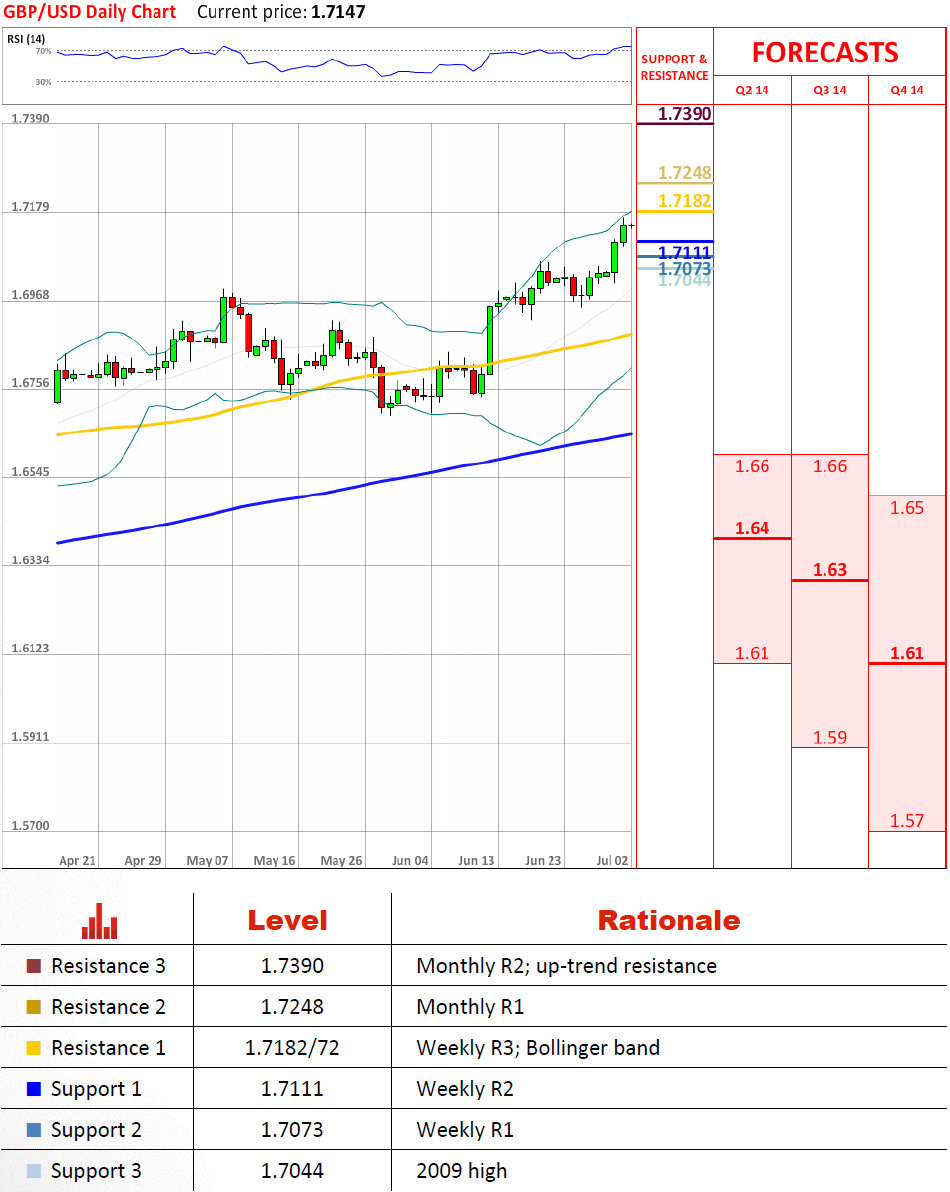Pick the Resistance 1 yellow swatch
This screenshot has height=1192, width=950.
click(34, 1049)
